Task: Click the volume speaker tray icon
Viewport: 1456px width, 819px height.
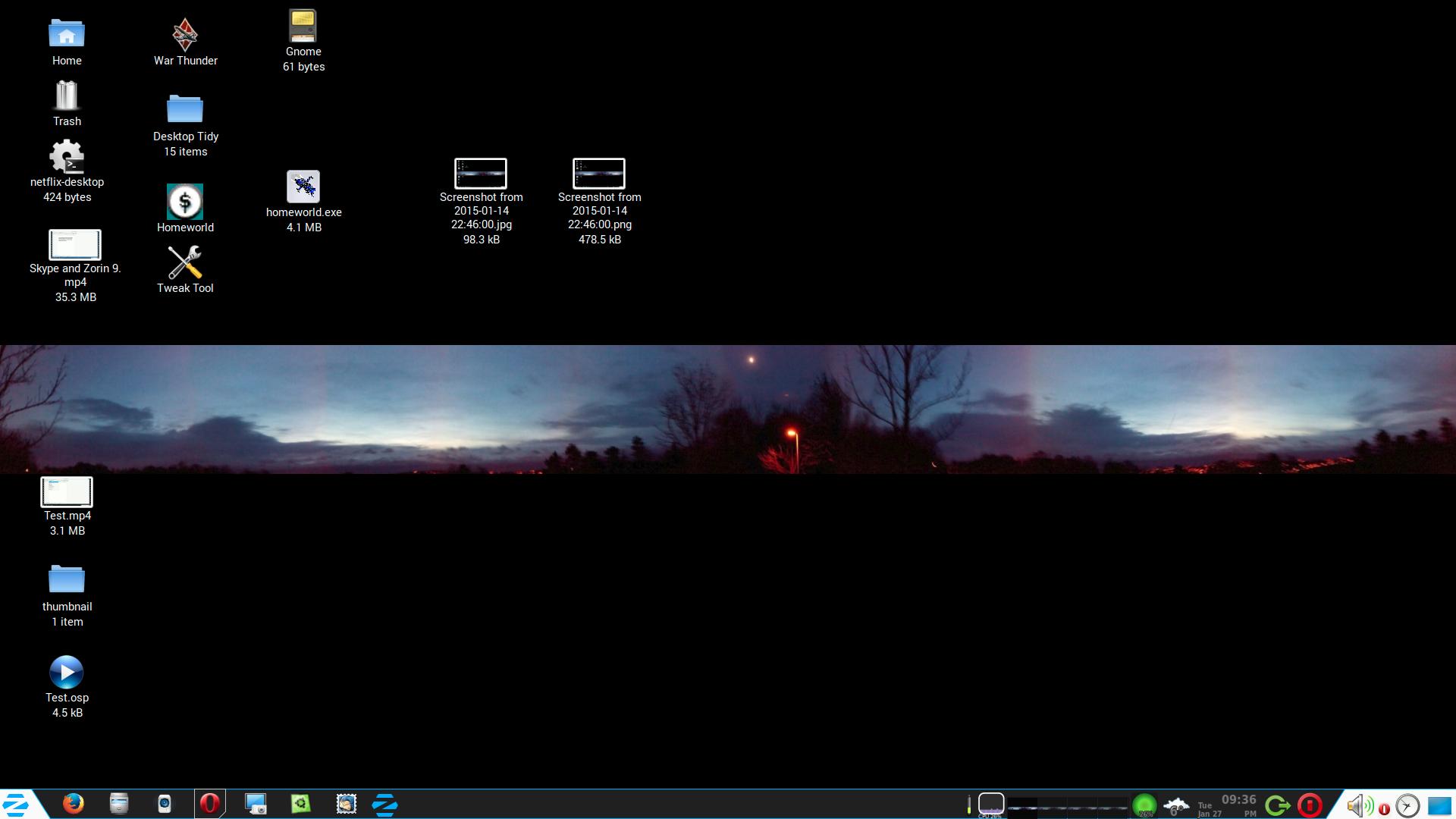Action: [x=1358, y=805]
